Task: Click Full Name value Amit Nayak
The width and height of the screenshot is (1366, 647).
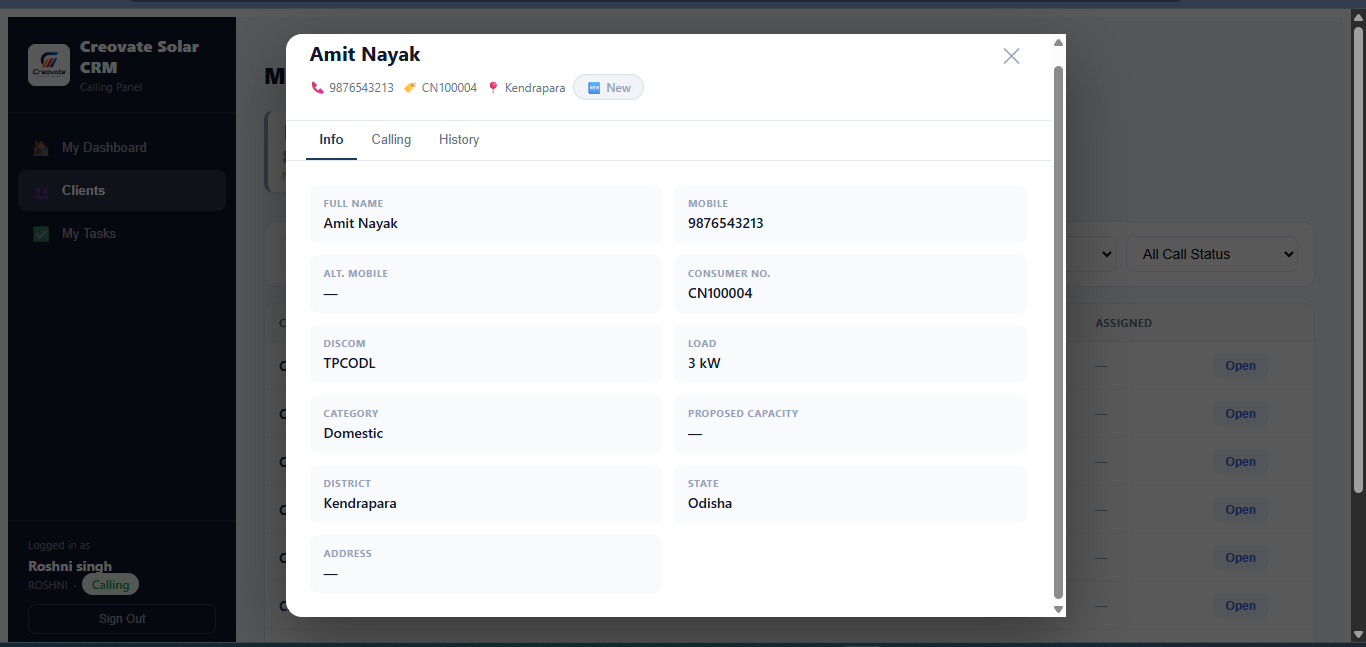Action: tap(361, 224)
